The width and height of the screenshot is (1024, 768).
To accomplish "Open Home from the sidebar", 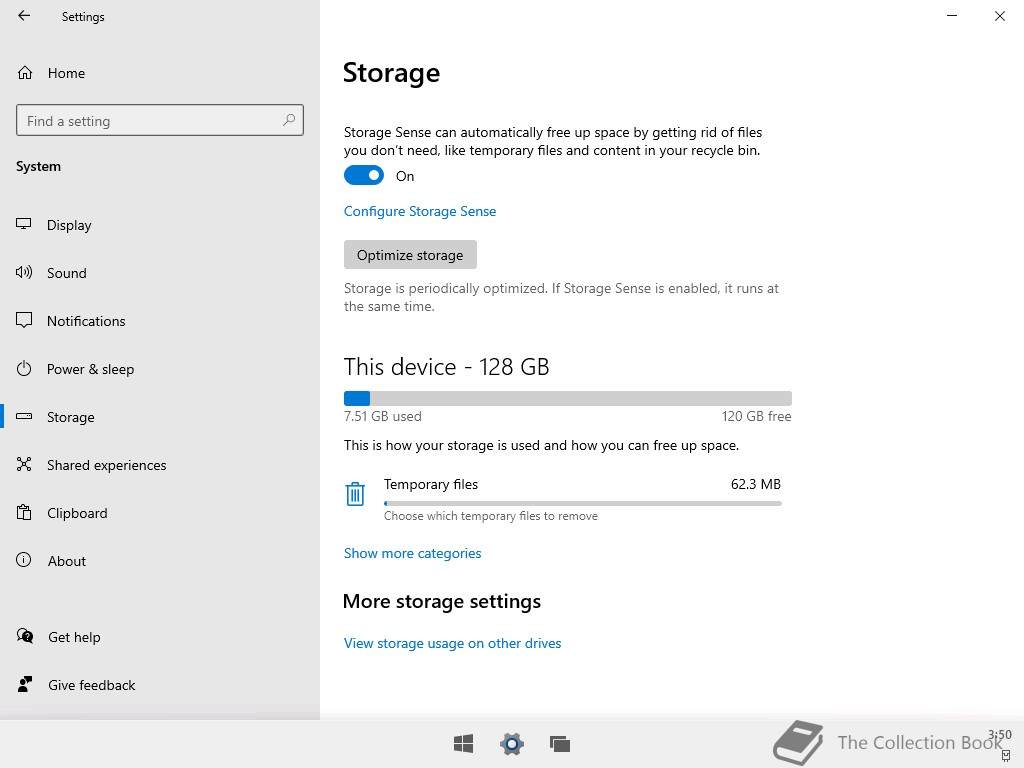I will (66, 73).
